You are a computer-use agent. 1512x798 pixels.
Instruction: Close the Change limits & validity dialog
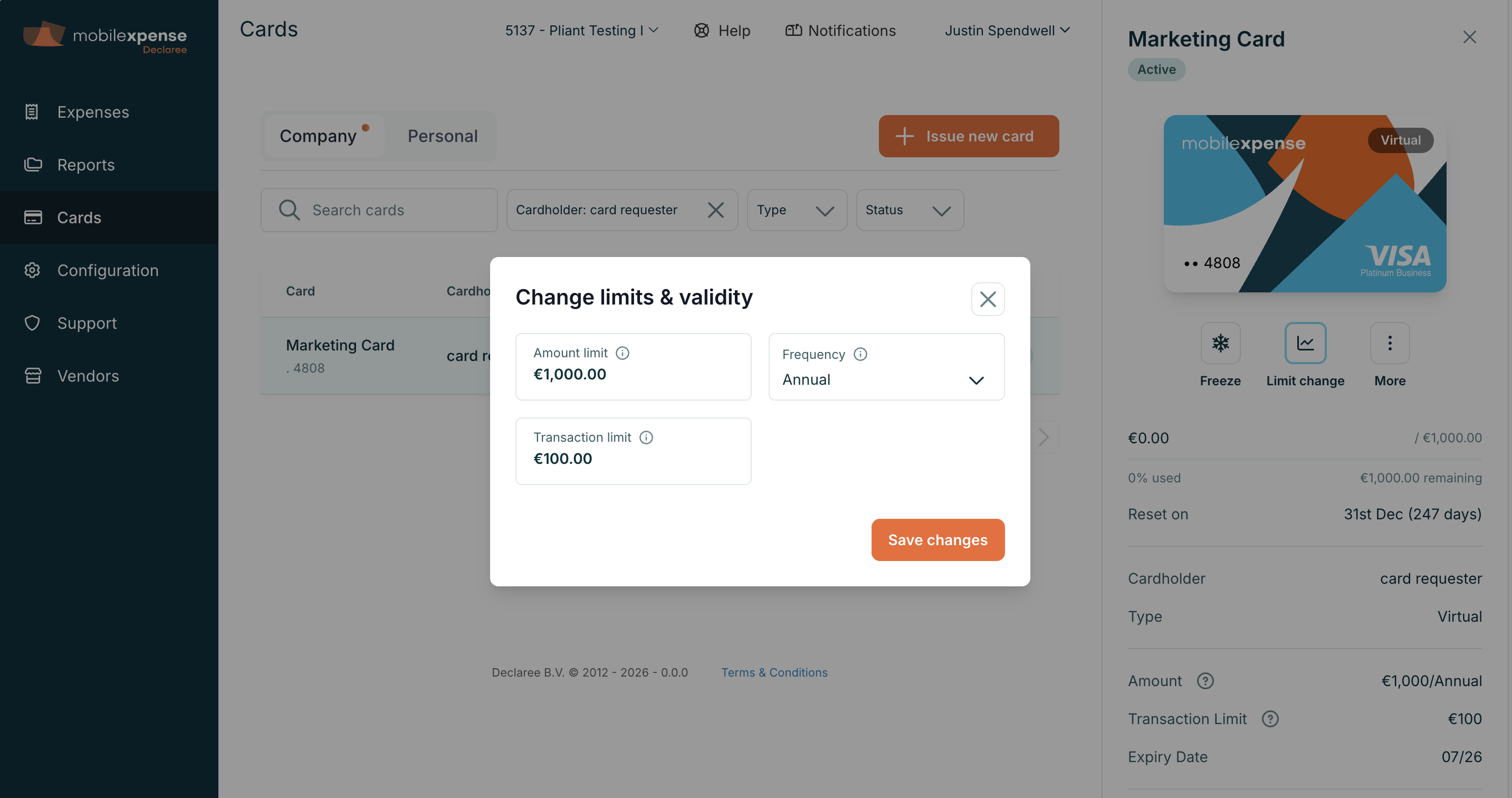click(988, 299)
